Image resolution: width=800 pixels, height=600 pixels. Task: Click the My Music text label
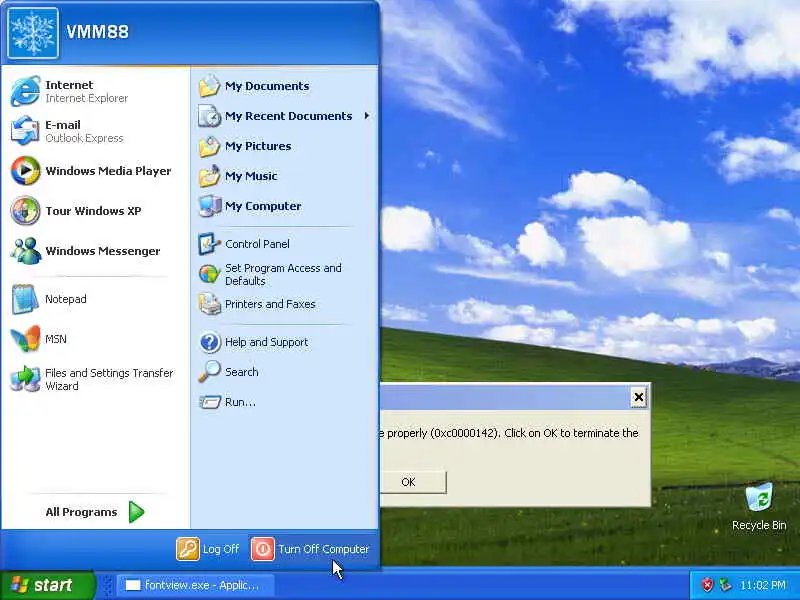251,176
